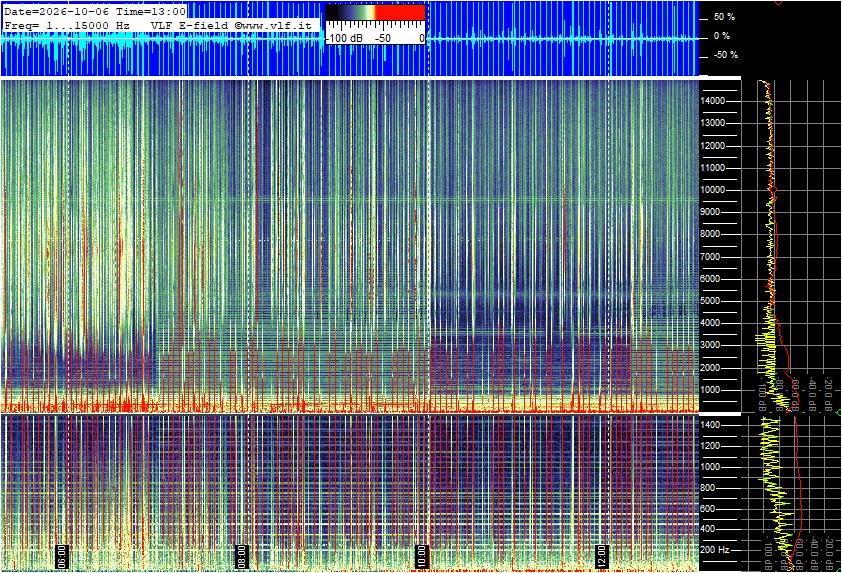Click the 12000 frequency axis label
The image size is (842, 573).
[x=713, y=146]
